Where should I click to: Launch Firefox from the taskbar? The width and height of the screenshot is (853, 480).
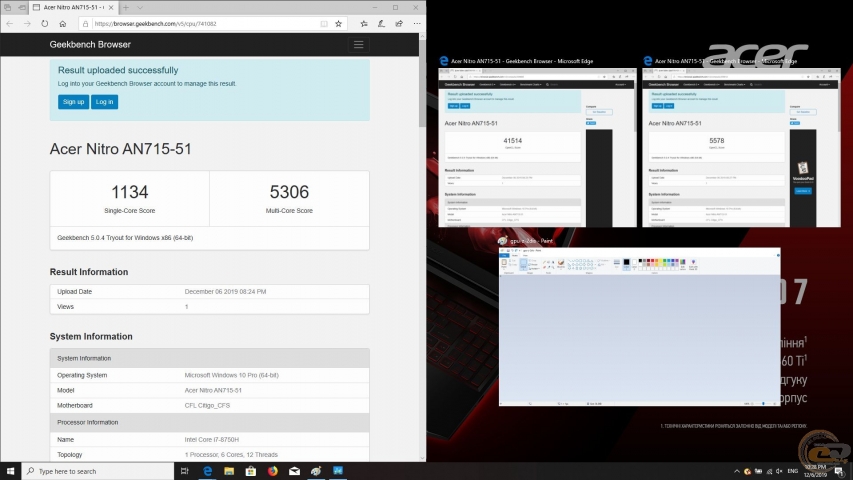pyautogui.click(x=273, y=471)
